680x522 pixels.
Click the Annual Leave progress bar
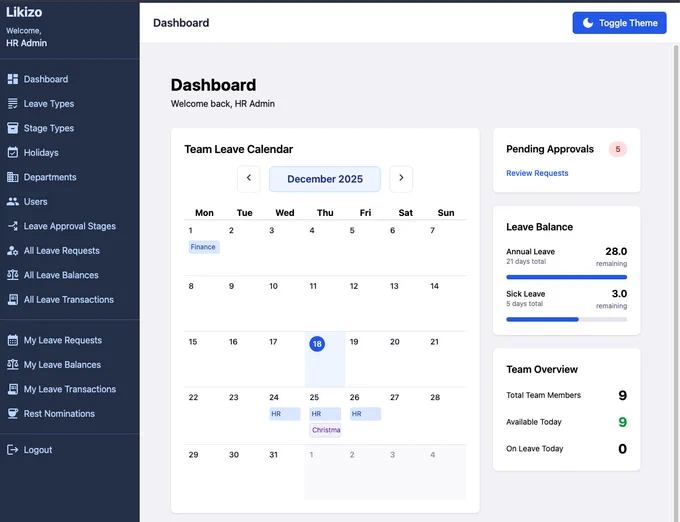(x=566, y=277)
